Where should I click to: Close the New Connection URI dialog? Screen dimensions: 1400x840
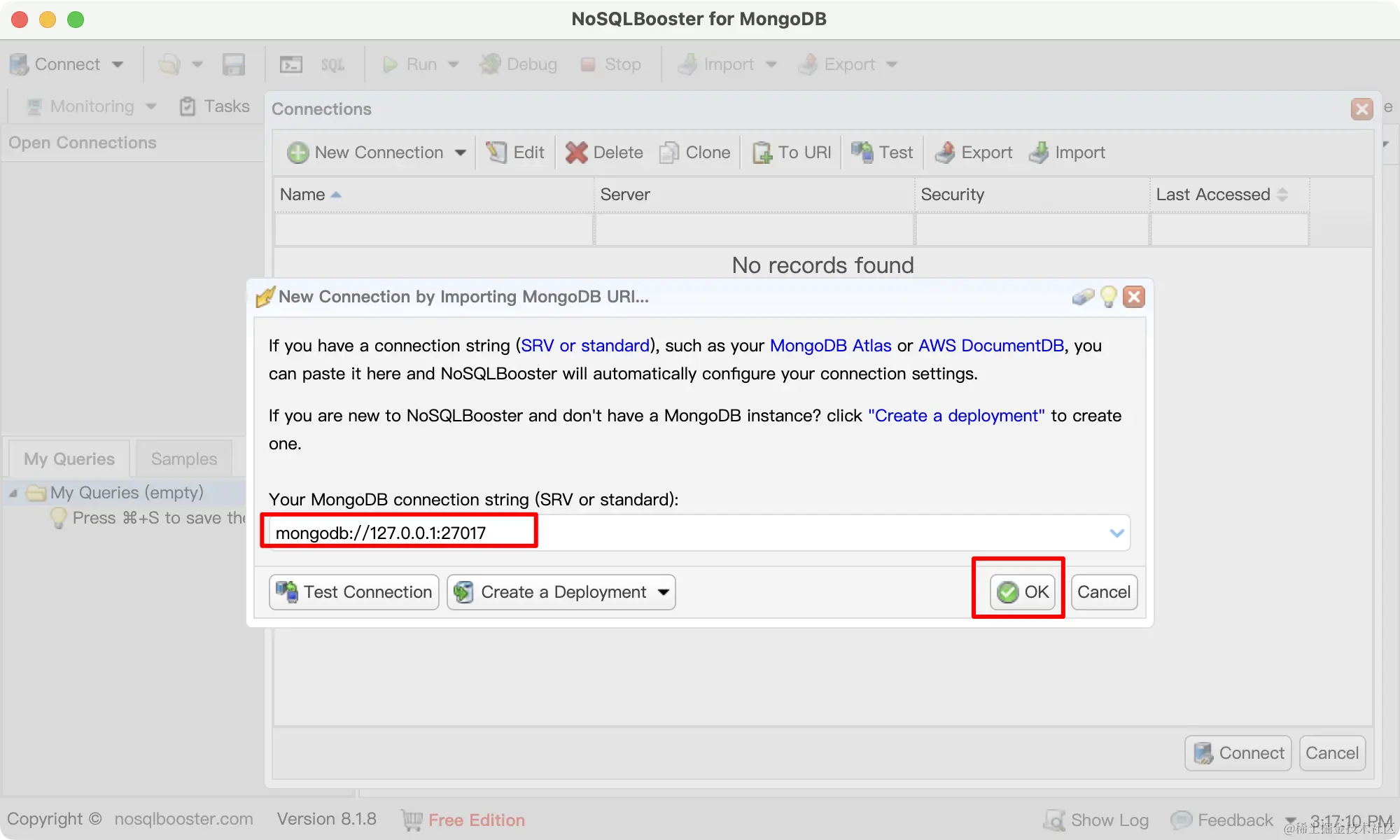pos(1134,297)
